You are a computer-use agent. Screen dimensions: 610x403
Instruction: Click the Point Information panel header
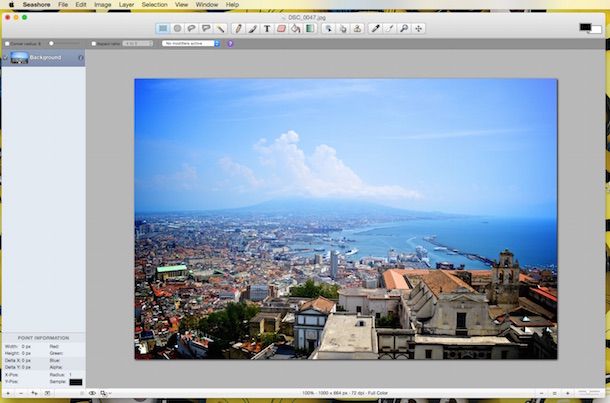click(44, 338)
